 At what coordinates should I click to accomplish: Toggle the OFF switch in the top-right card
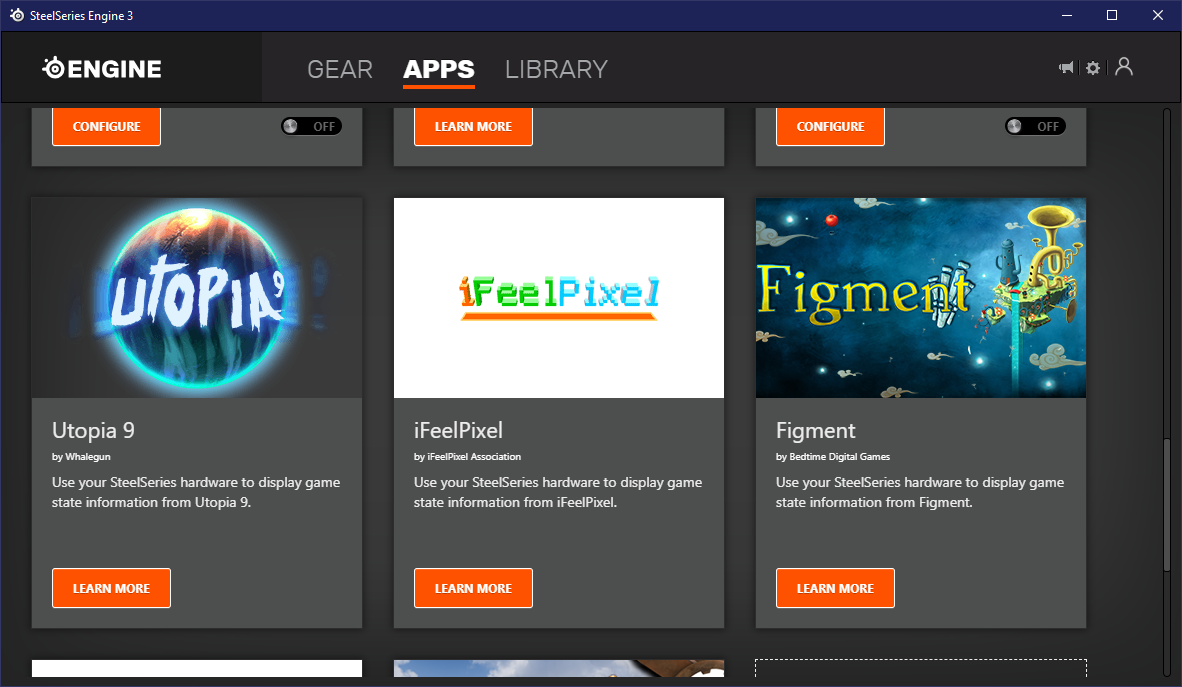pyautogui.click(x=1035, y=126)
